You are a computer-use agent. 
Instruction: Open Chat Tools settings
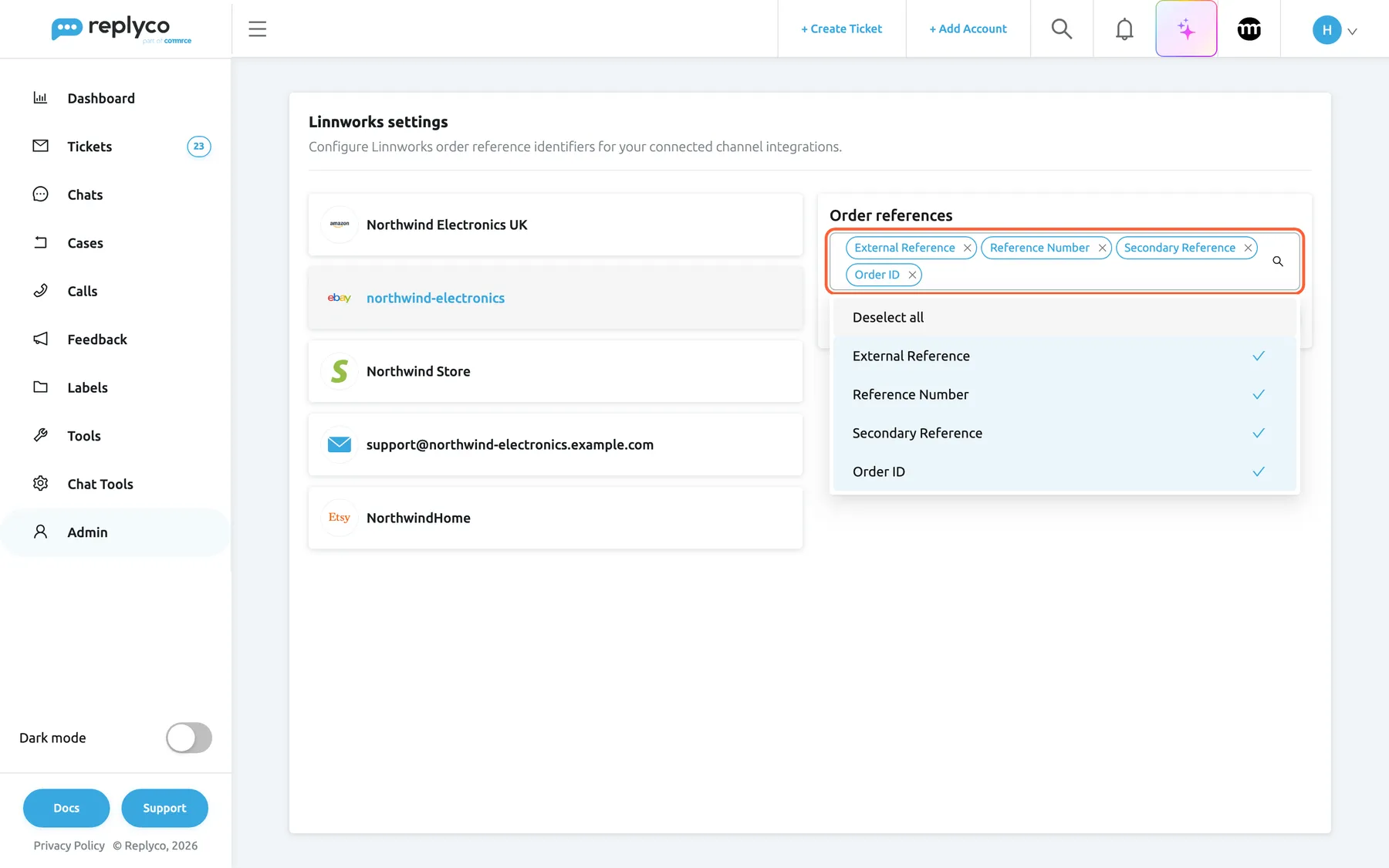pos(116,484)
